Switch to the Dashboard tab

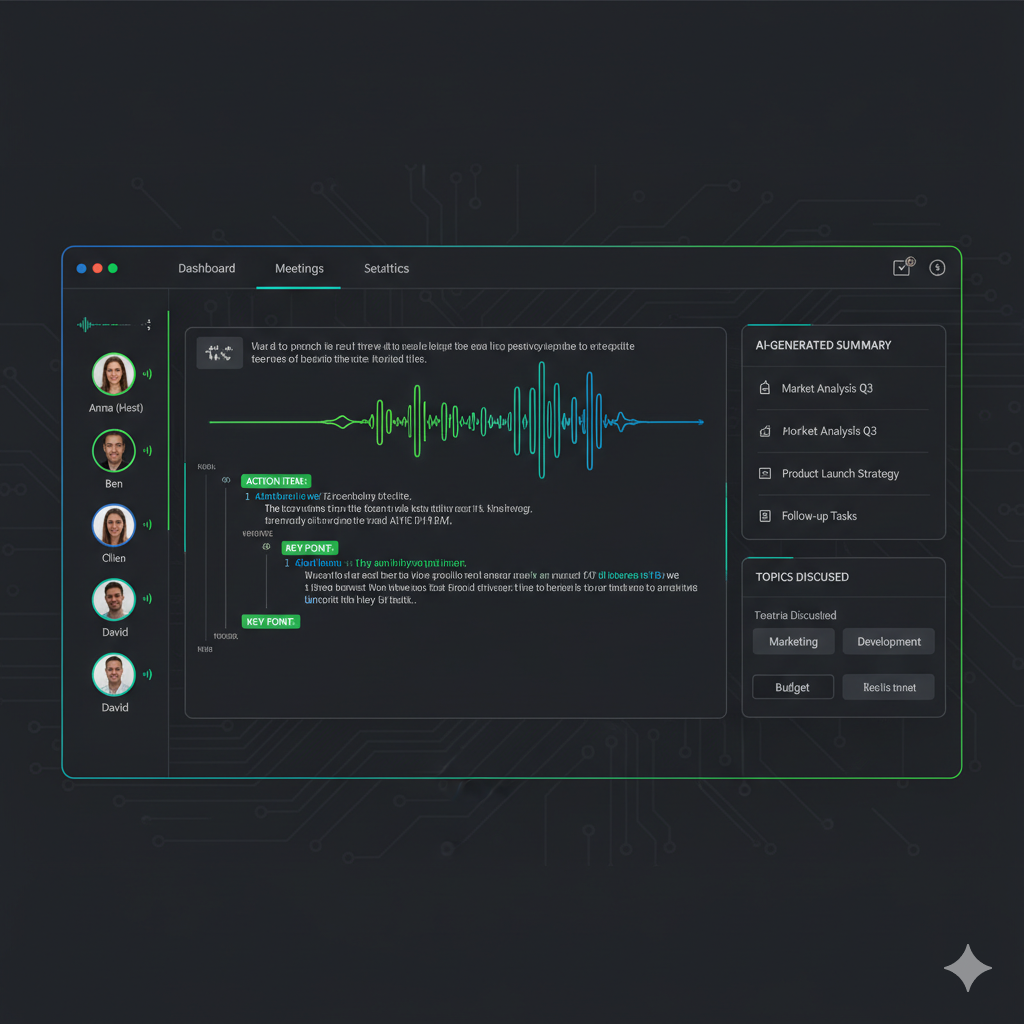[x=206, y=268]
